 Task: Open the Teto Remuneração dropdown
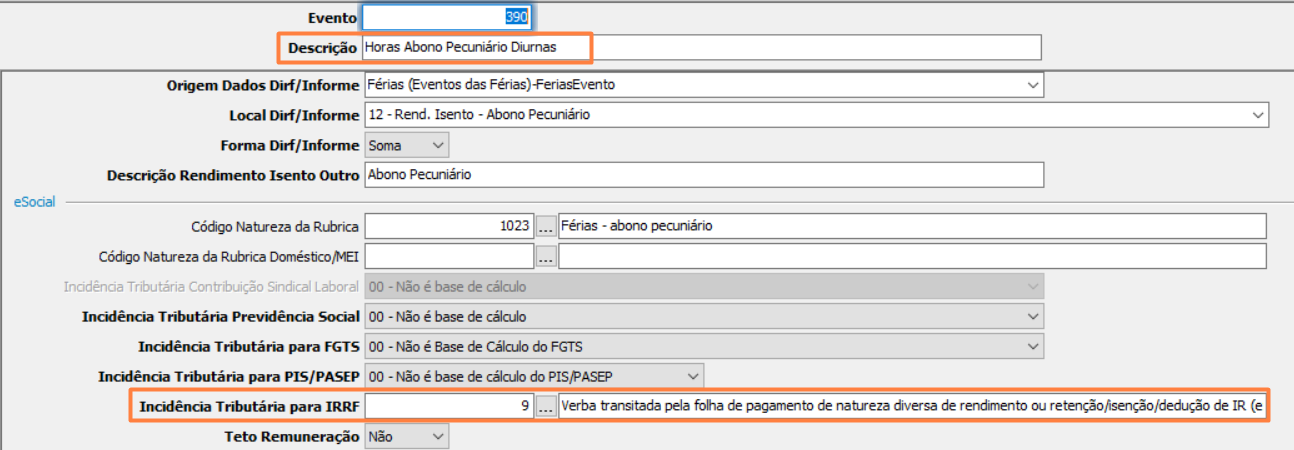[437, 436]
